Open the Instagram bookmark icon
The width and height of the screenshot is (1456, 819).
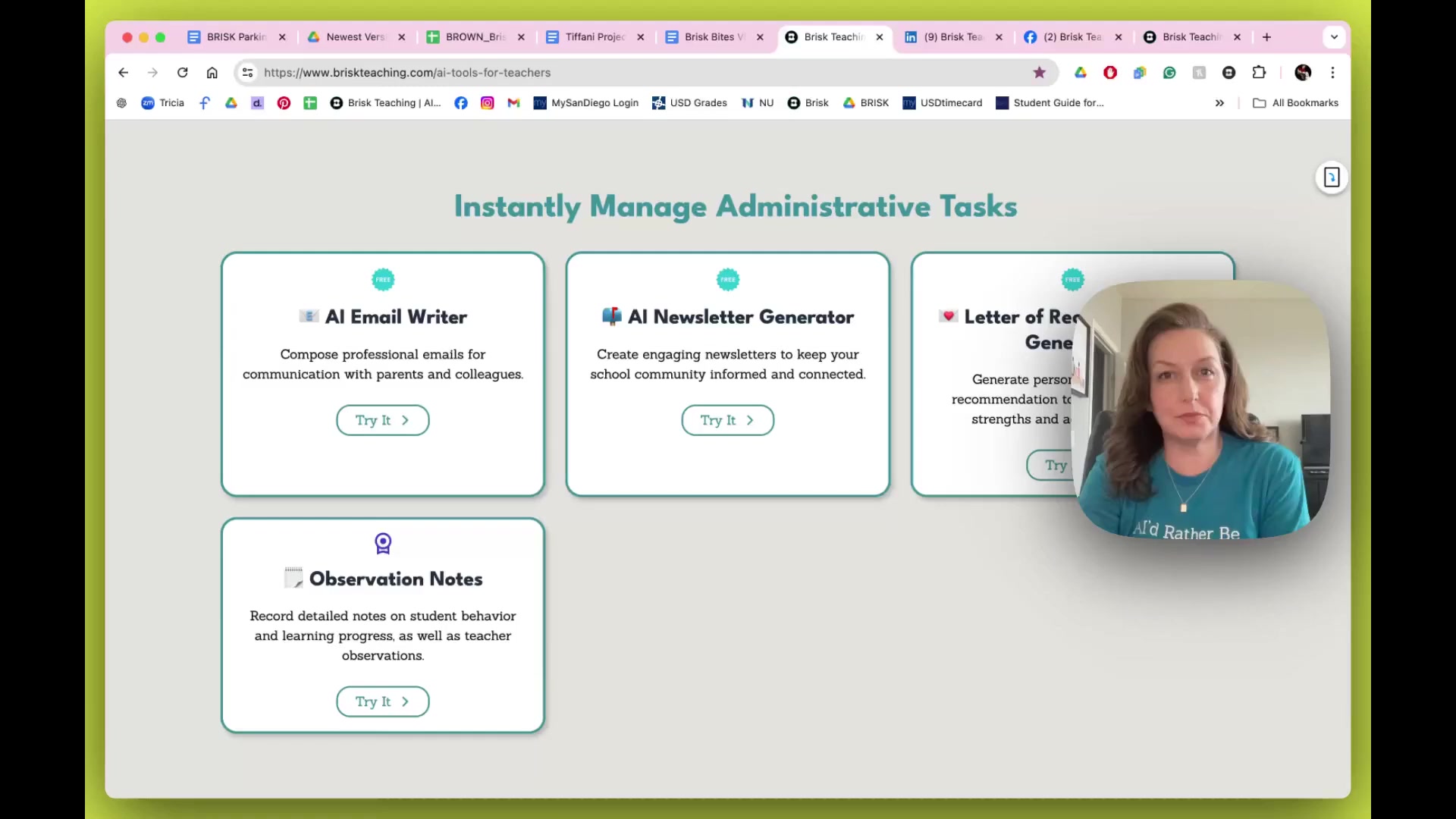(488, 103)
